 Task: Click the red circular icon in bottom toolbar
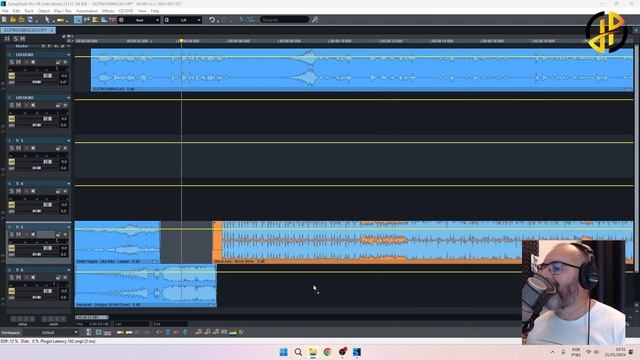159,332
